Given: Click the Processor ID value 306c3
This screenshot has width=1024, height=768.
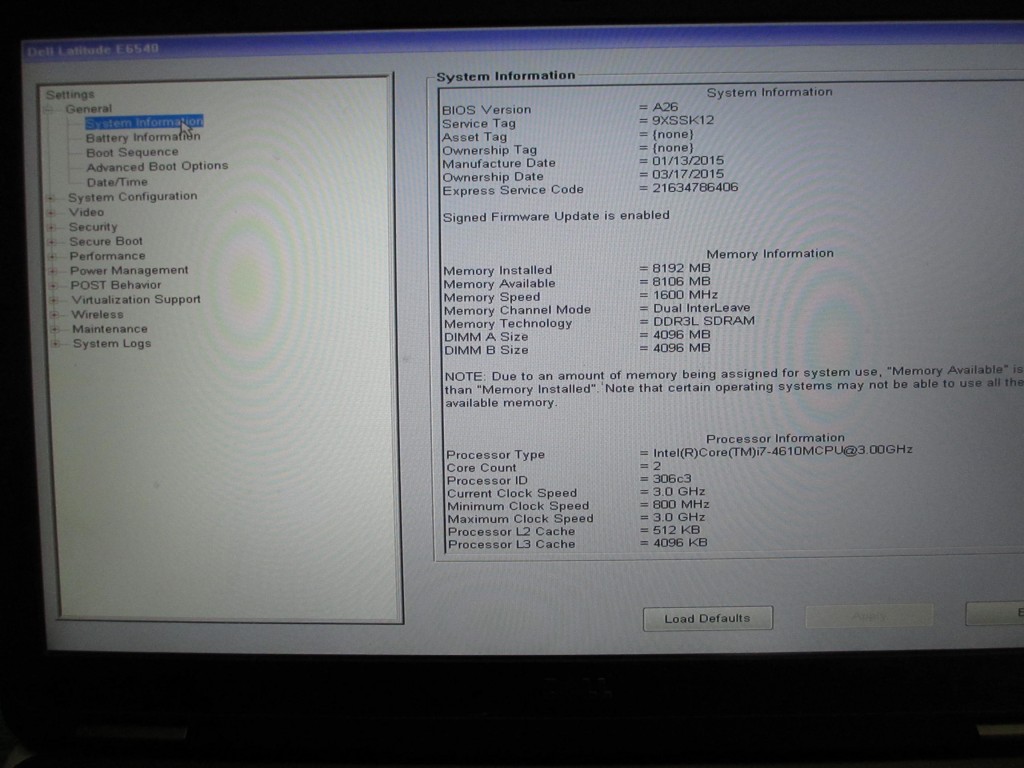Looking at the screenshot, I should (x=672, y=479).
